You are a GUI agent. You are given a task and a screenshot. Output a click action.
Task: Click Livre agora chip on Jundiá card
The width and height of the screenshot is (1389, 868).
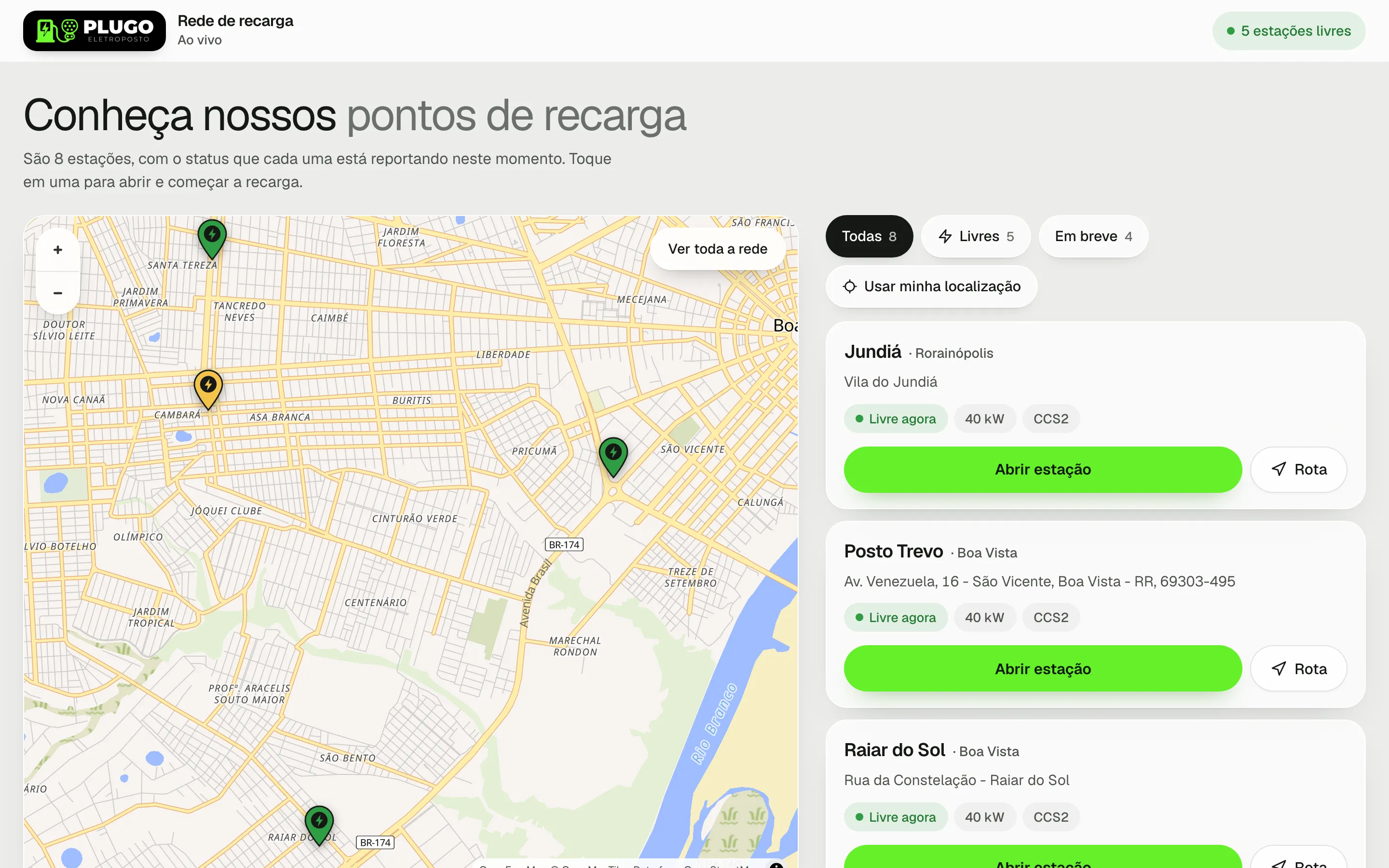(896, 419)
